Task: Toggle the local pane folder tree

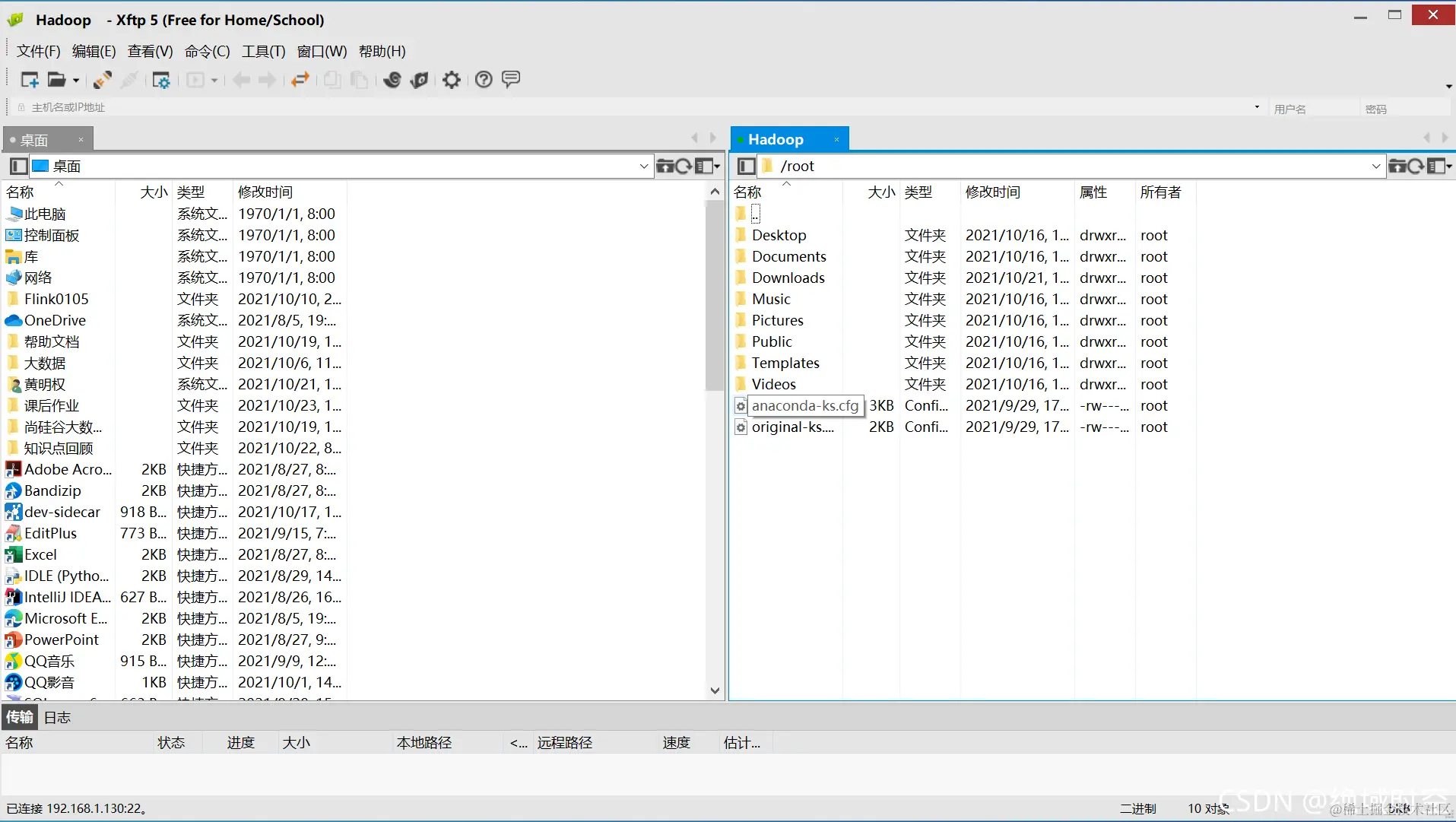Action: [x=18, y=166]
